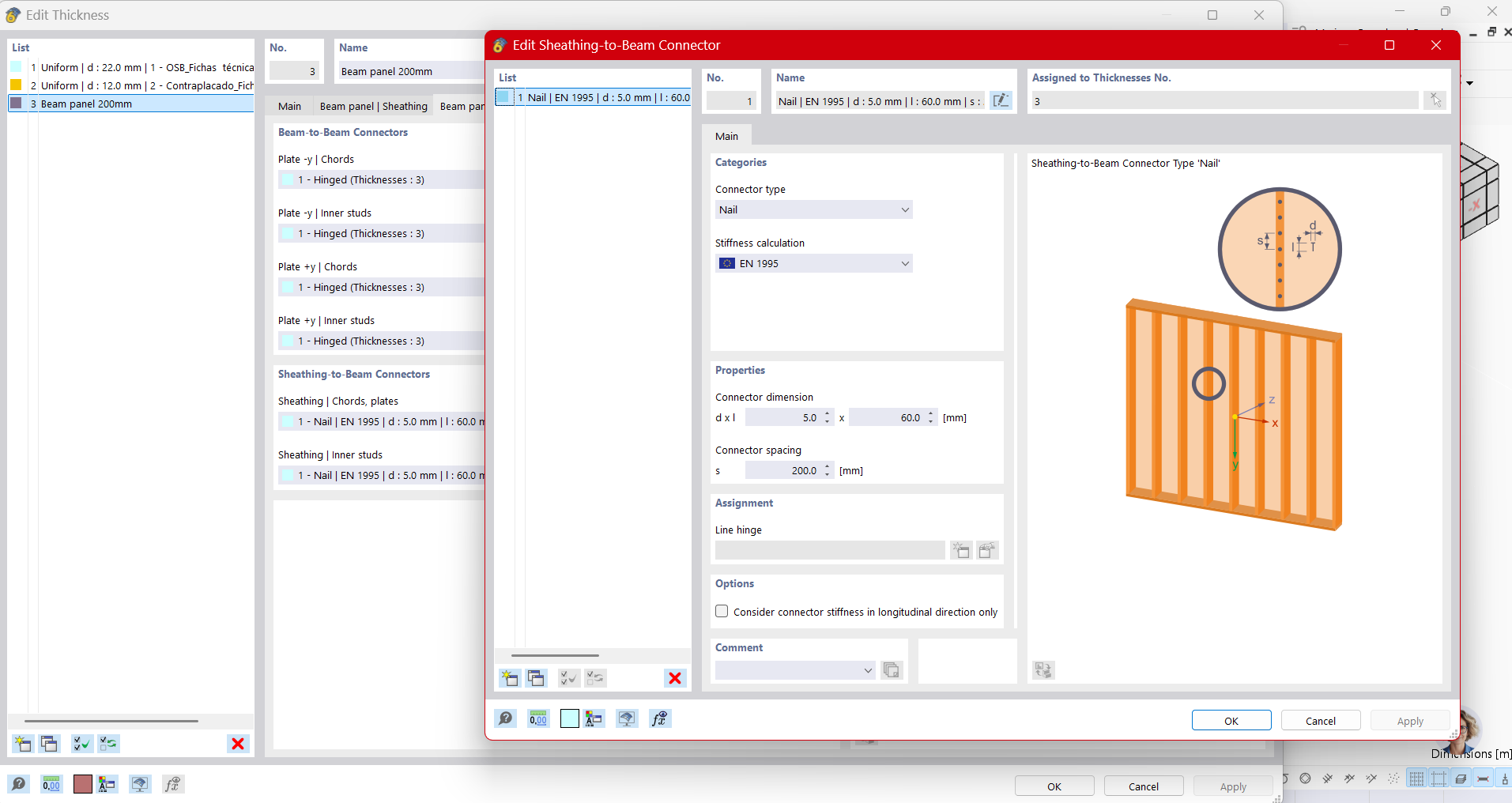Open the Connector type dropdown showing Nail
1512x803 pixels.
pos(813,209)
